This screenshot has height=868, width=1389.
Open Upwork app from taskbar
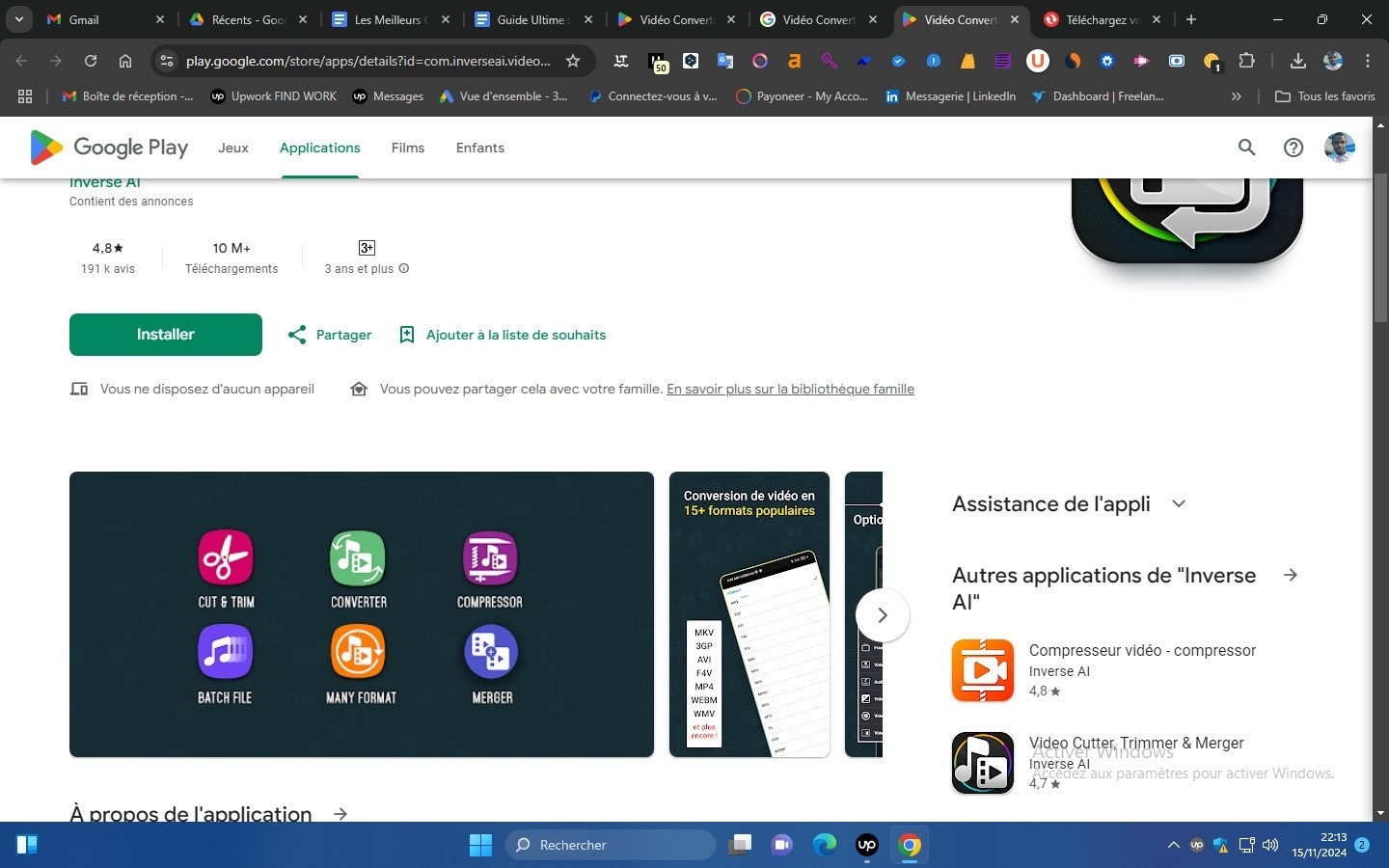(x=867, y=845)
